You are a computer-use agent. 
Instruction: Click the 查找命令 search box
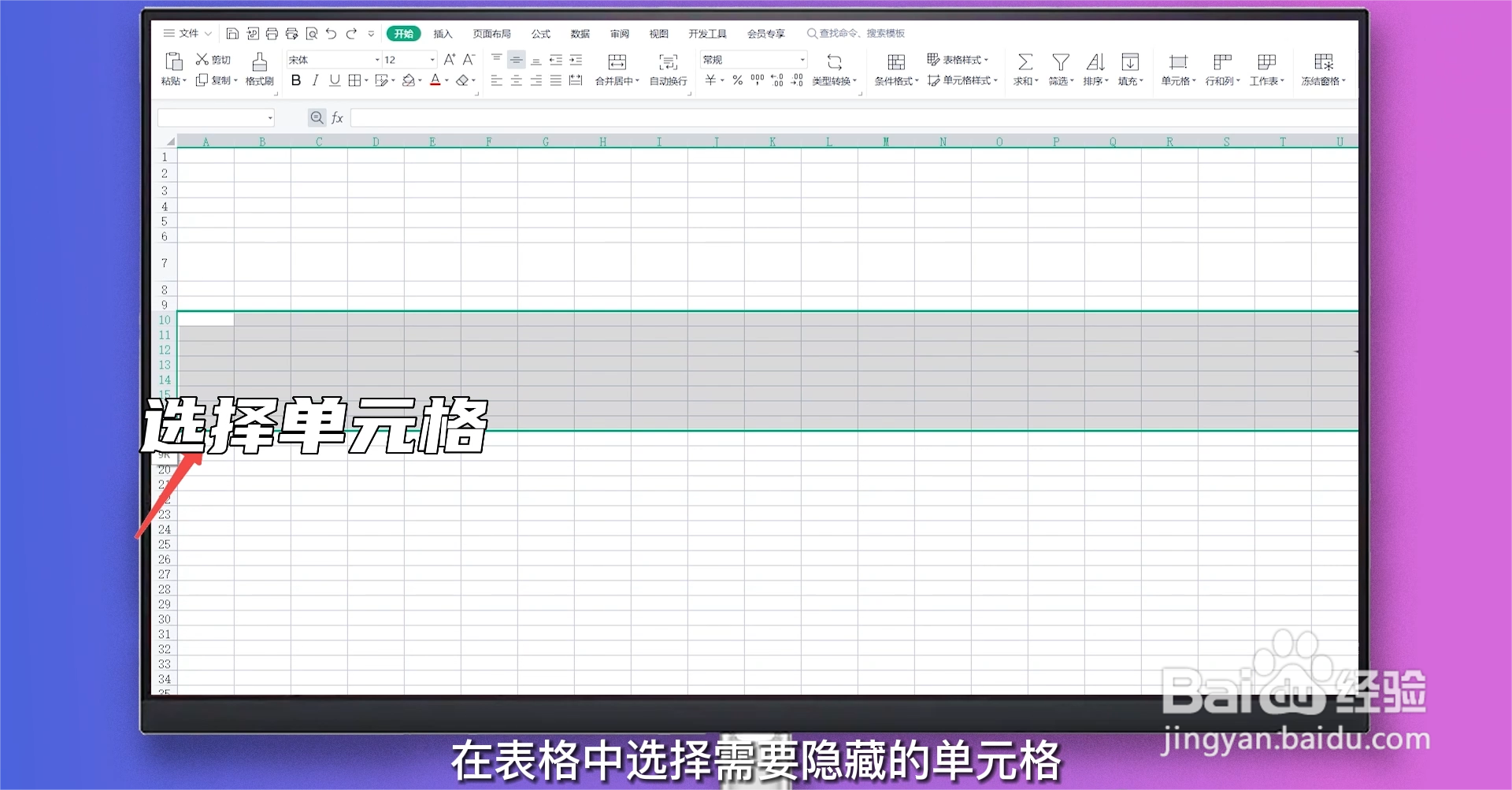[x=856, y=33]
